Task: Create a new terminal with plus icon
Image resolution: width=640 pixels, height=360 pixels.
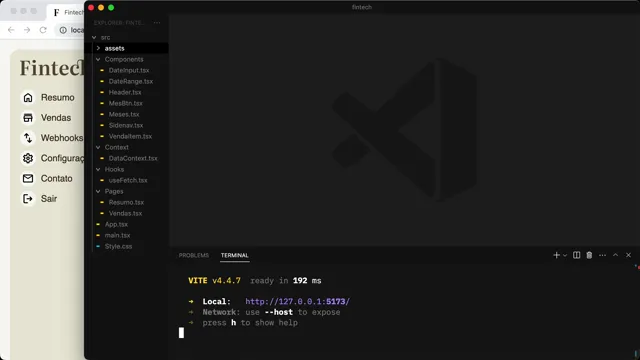Action: (x=556, y=255)
